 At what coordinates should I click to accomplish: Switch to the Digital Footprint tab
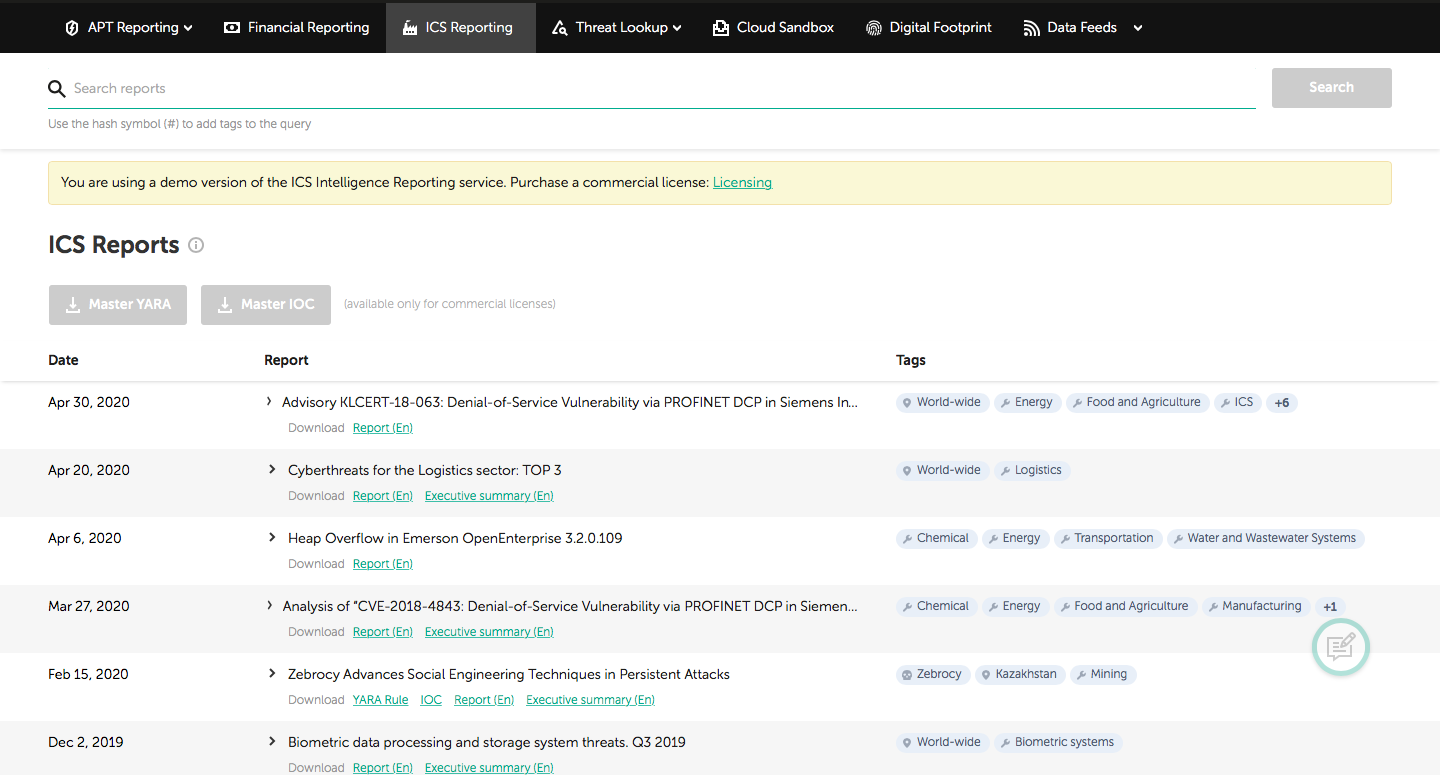pyautogui.click(x=929, y=27)
